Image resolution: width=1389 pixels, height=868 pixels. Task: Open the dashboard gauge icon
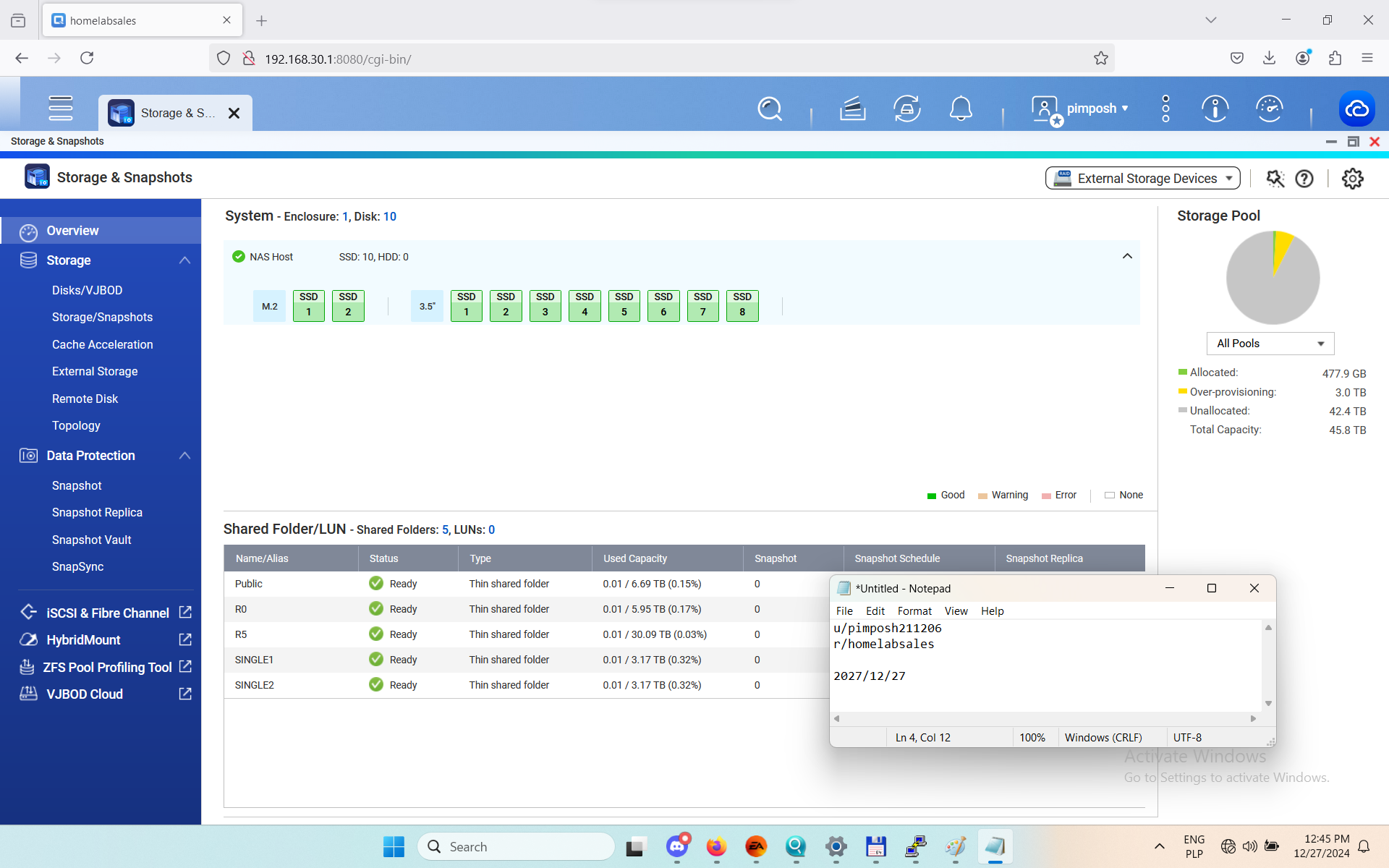pyautogui.click(x=1270, y=109)
